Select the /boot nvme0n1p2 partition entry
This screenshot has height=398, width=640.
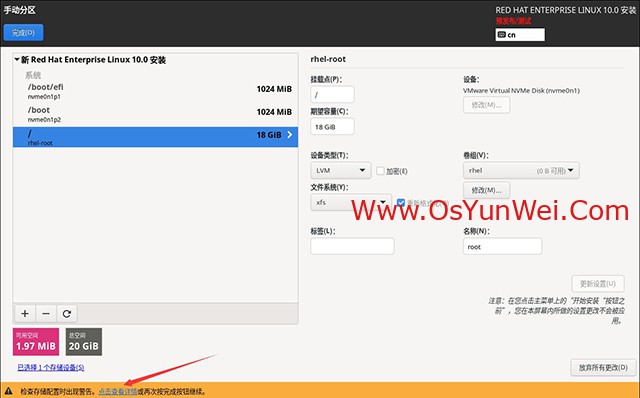155,114
